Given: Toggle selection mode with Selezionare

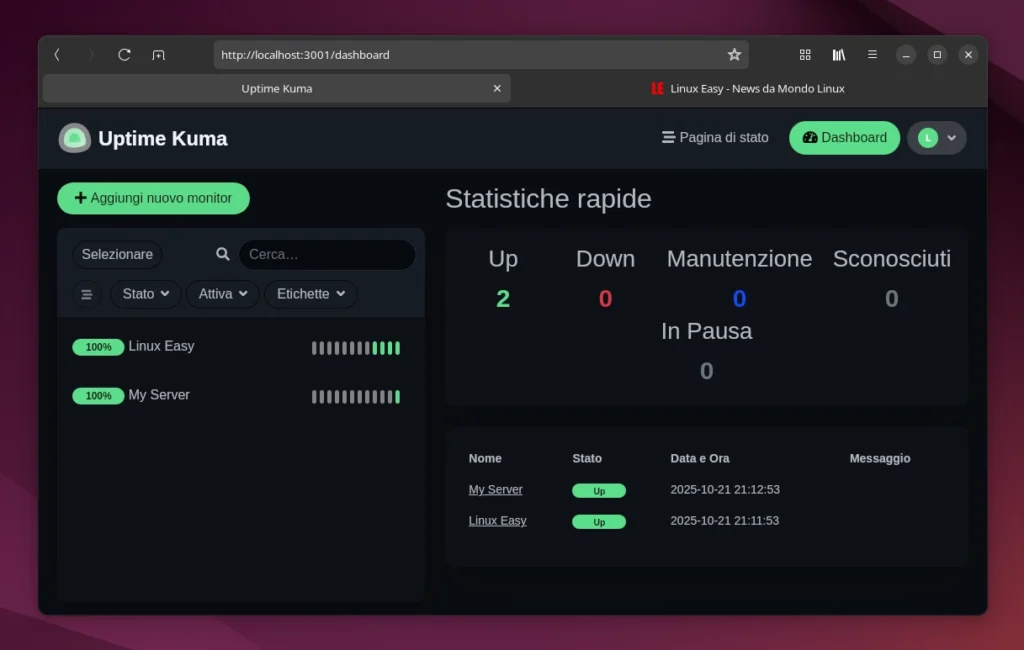Looking at the screenshot, I should click(x=117, y=254).
